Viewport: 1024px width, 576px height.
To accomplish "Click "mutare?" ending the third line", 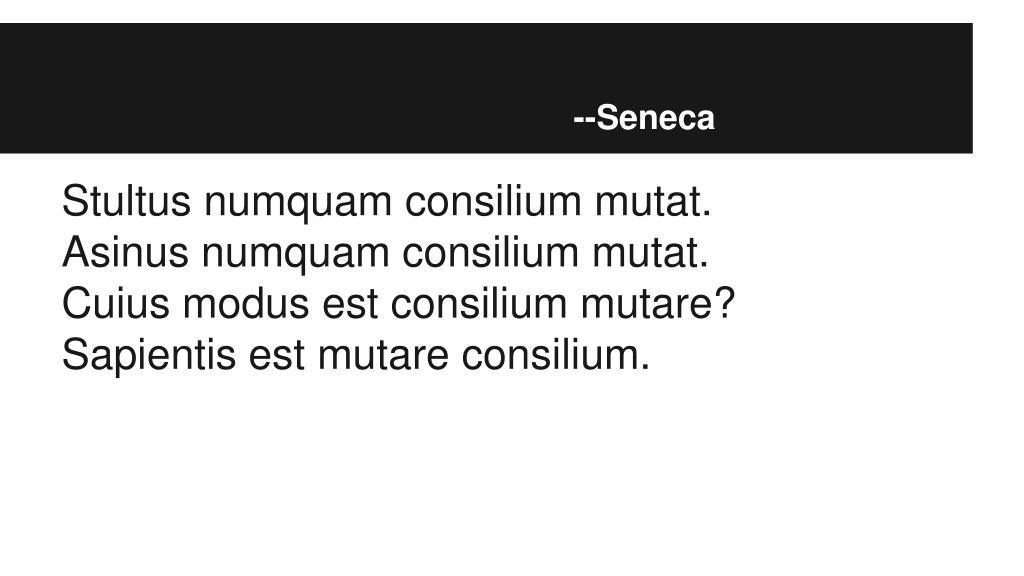I will [658, 304].
